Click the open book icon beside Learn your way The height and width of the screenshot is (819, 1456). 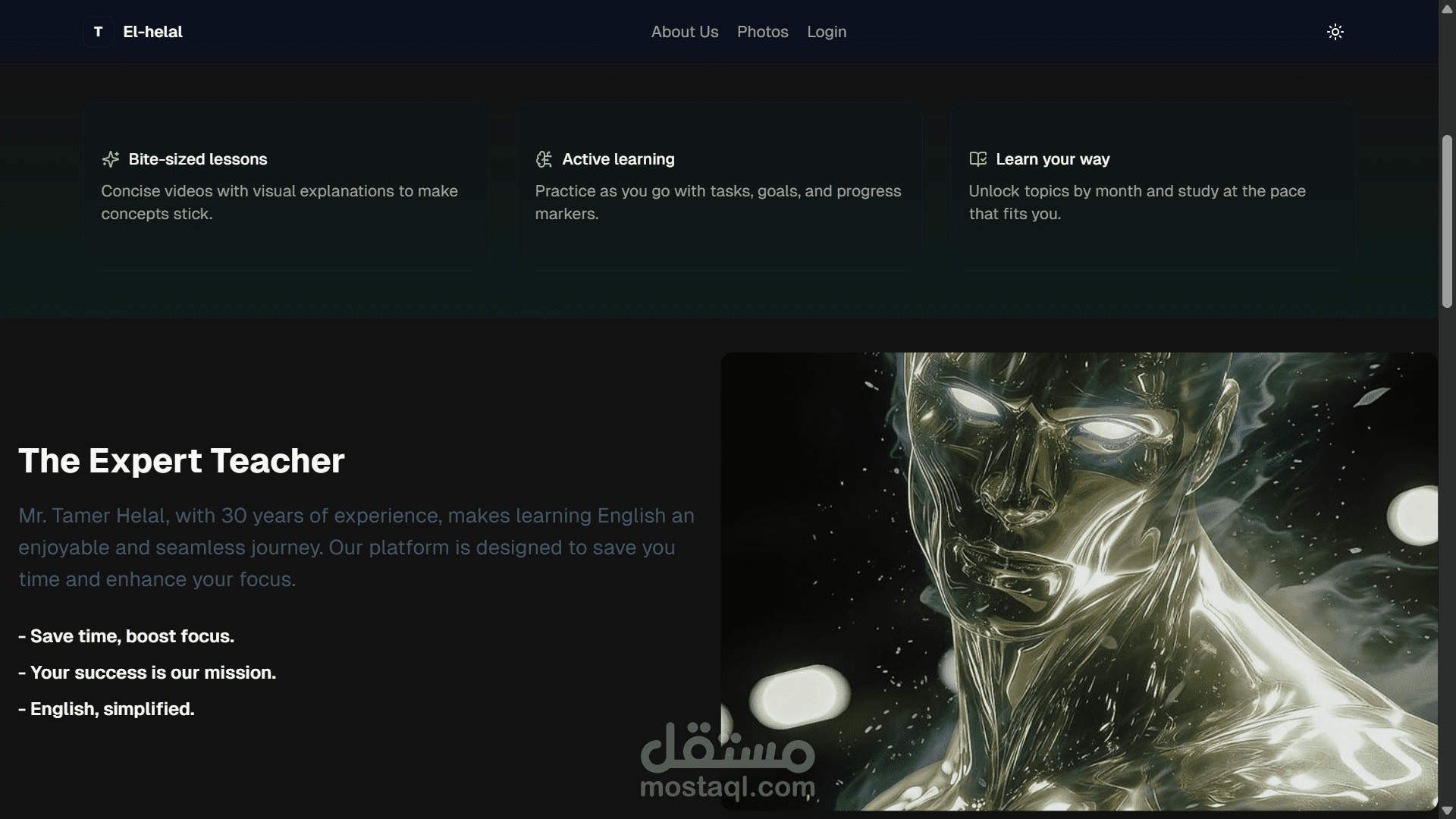coord(978,159)
